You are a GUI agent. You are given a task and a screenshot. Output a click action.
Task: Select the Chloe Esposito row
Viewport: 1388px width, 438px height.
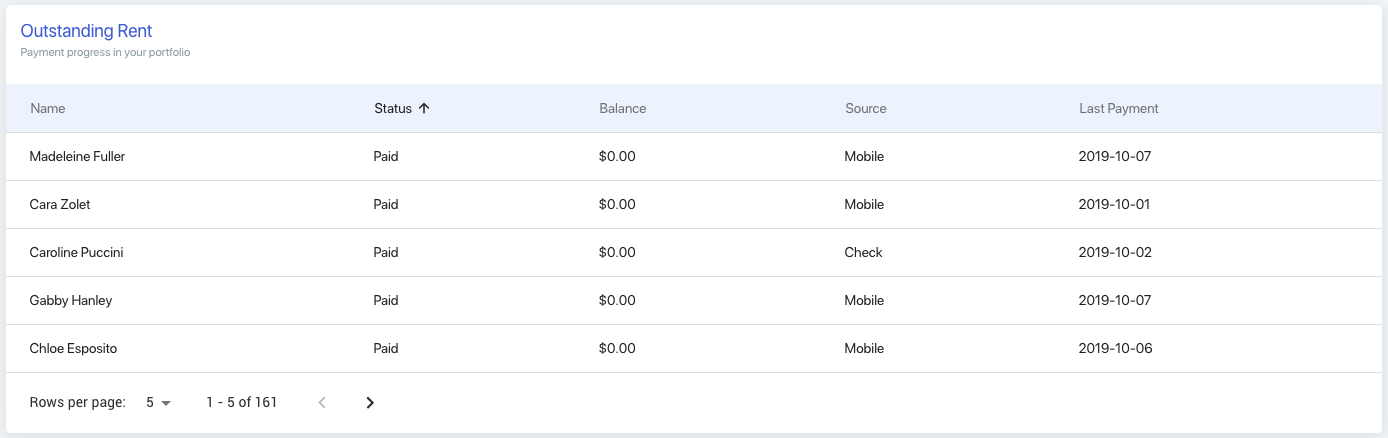tap(694, 349)
